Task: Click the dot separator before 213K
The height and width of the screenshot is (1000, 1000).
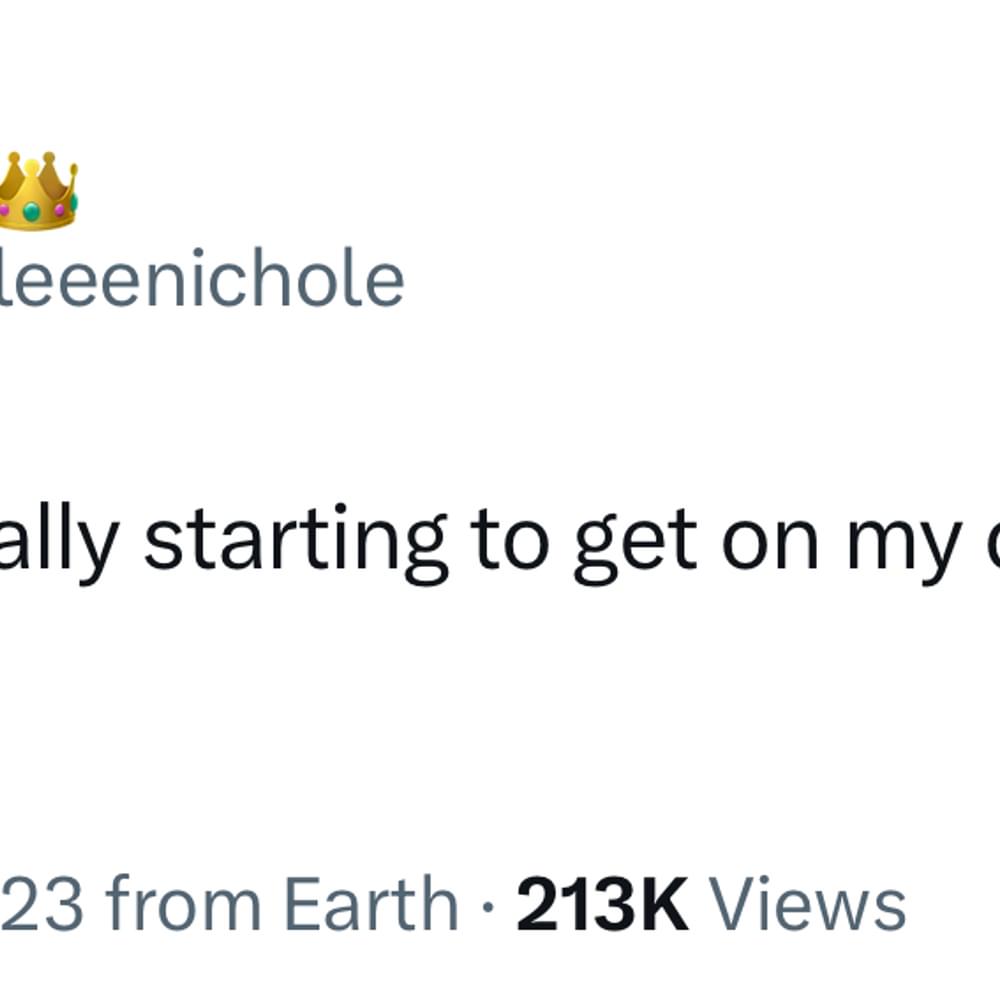Action: pos(488,906)
